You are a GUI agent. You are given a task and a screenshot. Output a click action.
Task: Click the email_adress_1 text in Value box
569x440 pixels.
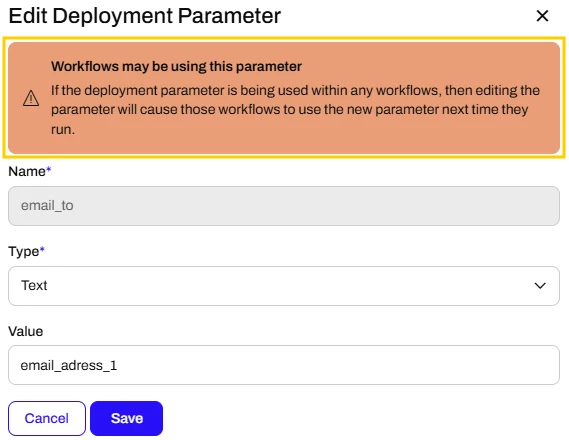(69, 366)
